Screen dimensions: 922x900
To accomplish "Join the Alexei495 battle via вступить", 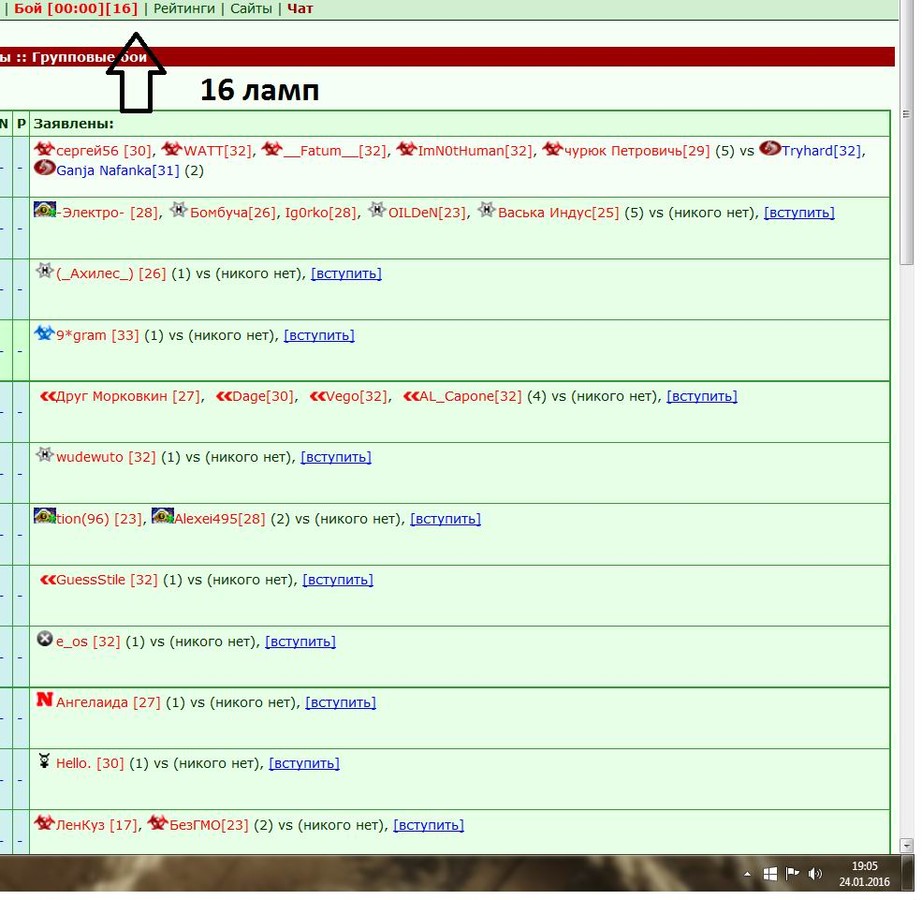I will click(446, 519).
